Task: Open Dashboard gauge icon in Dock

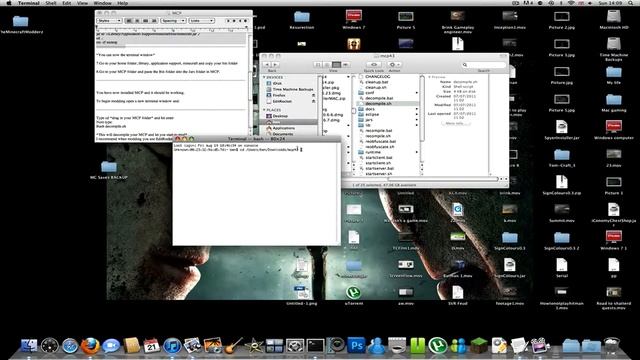Action: pyautogui.click(x=49, y=346)
